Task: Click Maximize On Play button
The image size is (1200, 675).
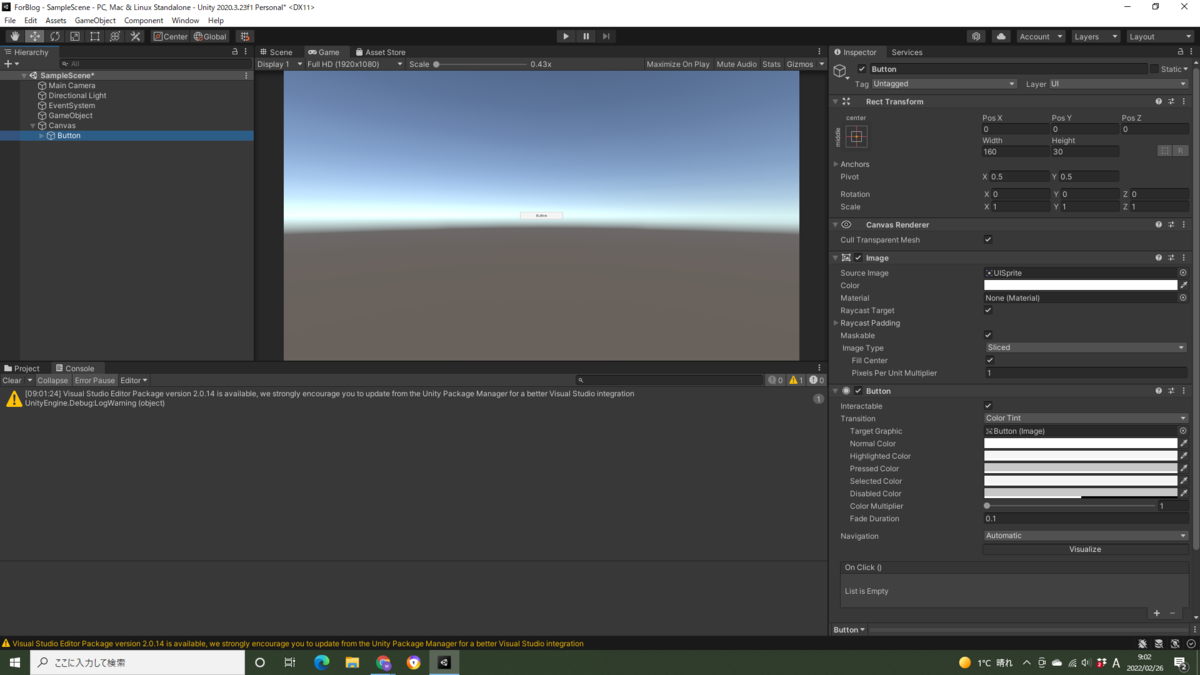Action: pos(678,64)
